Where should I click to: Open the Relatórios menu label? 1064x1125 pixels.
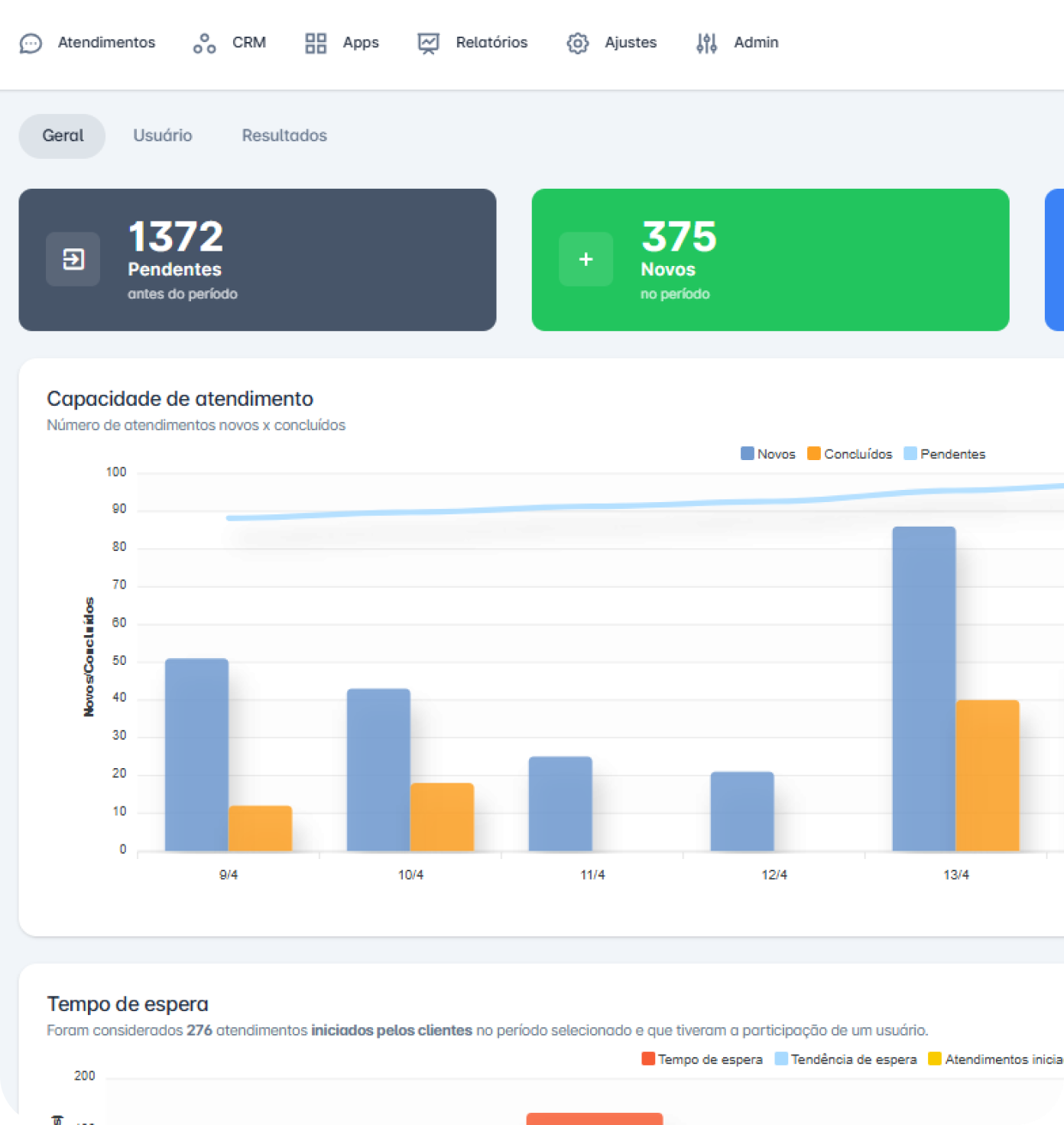[491, 43]
